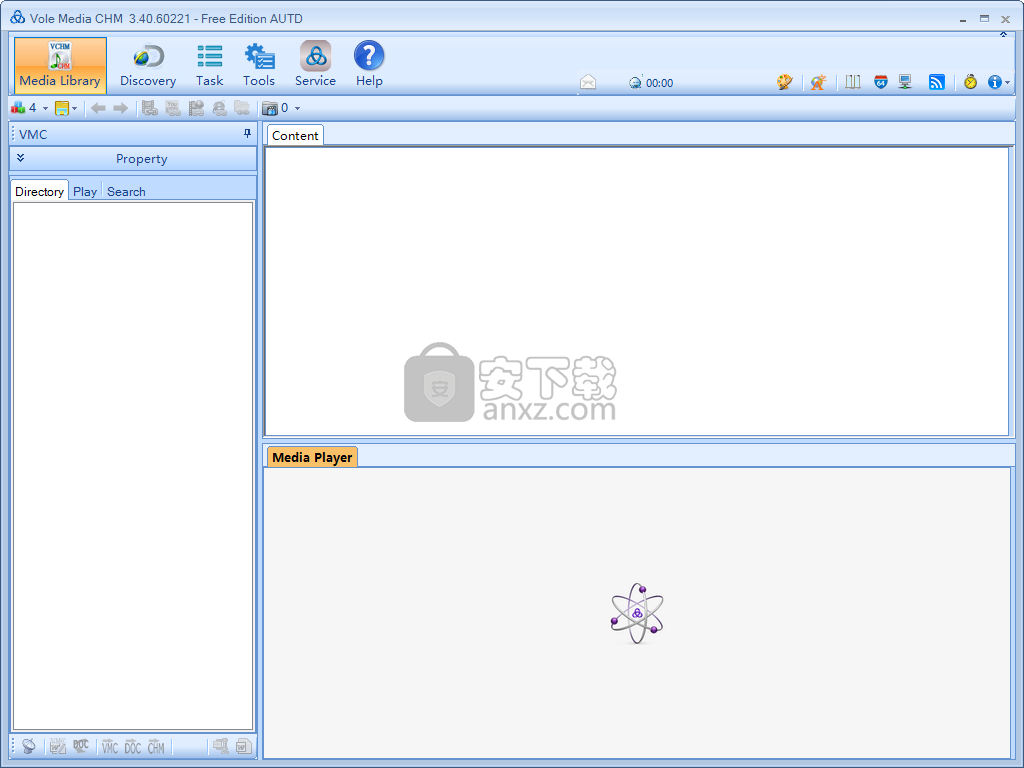This screenshot has width=1024, height=768.
Task: Open the Help ribbon tab
Action: pos(369,65)
